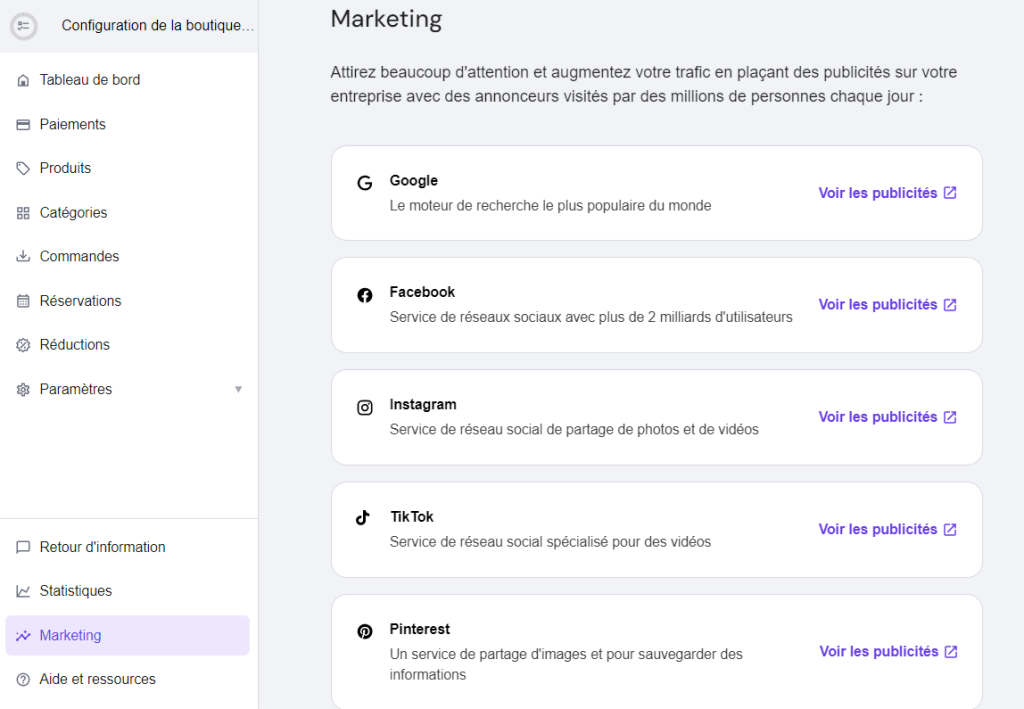
Task: View Google ads via Voir les publicités
Action: (x=887, y=193)
